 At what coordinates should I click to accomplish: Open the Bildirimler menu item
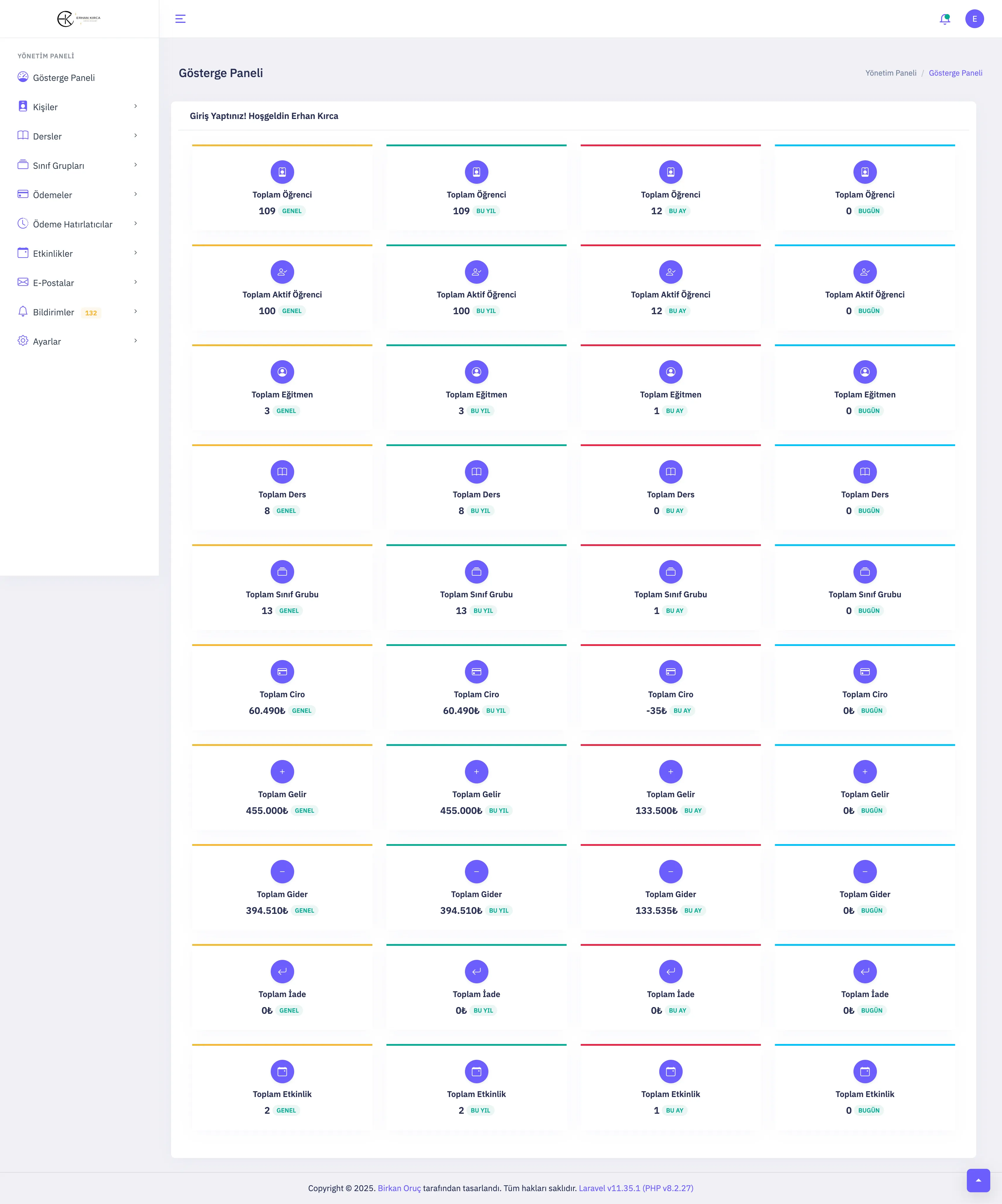click(x=53, y=312)
